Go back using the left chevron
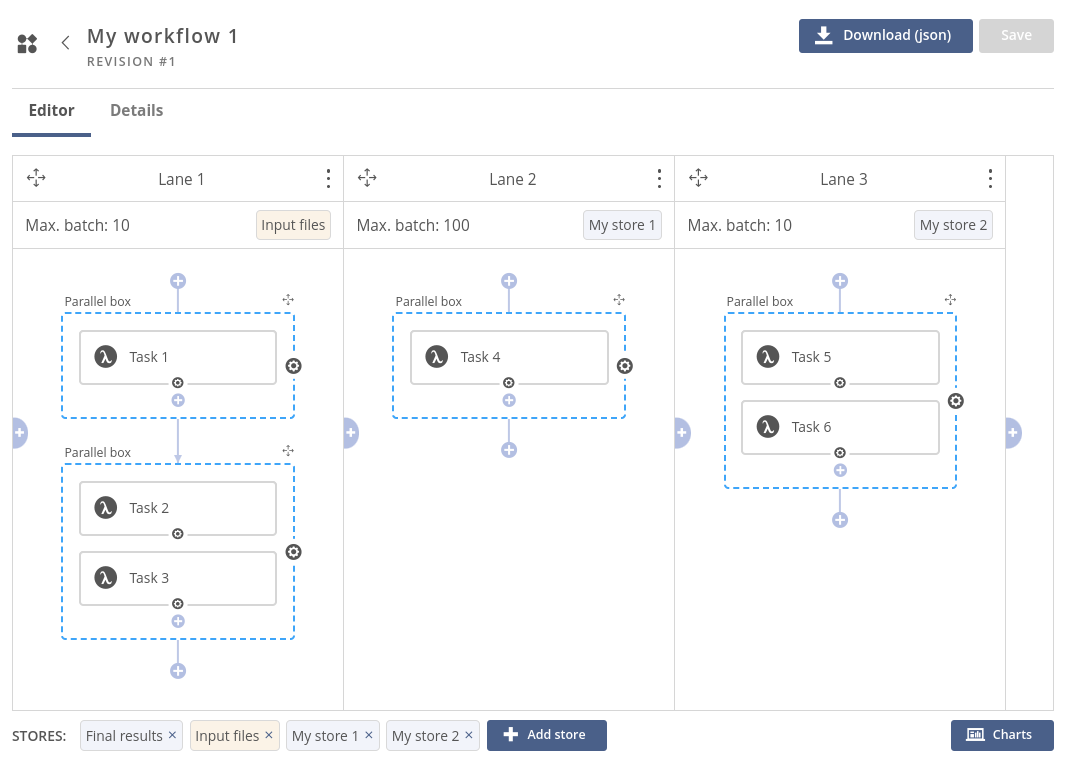The width and height of the screenshot is (1070, 777). coord(66,43)
